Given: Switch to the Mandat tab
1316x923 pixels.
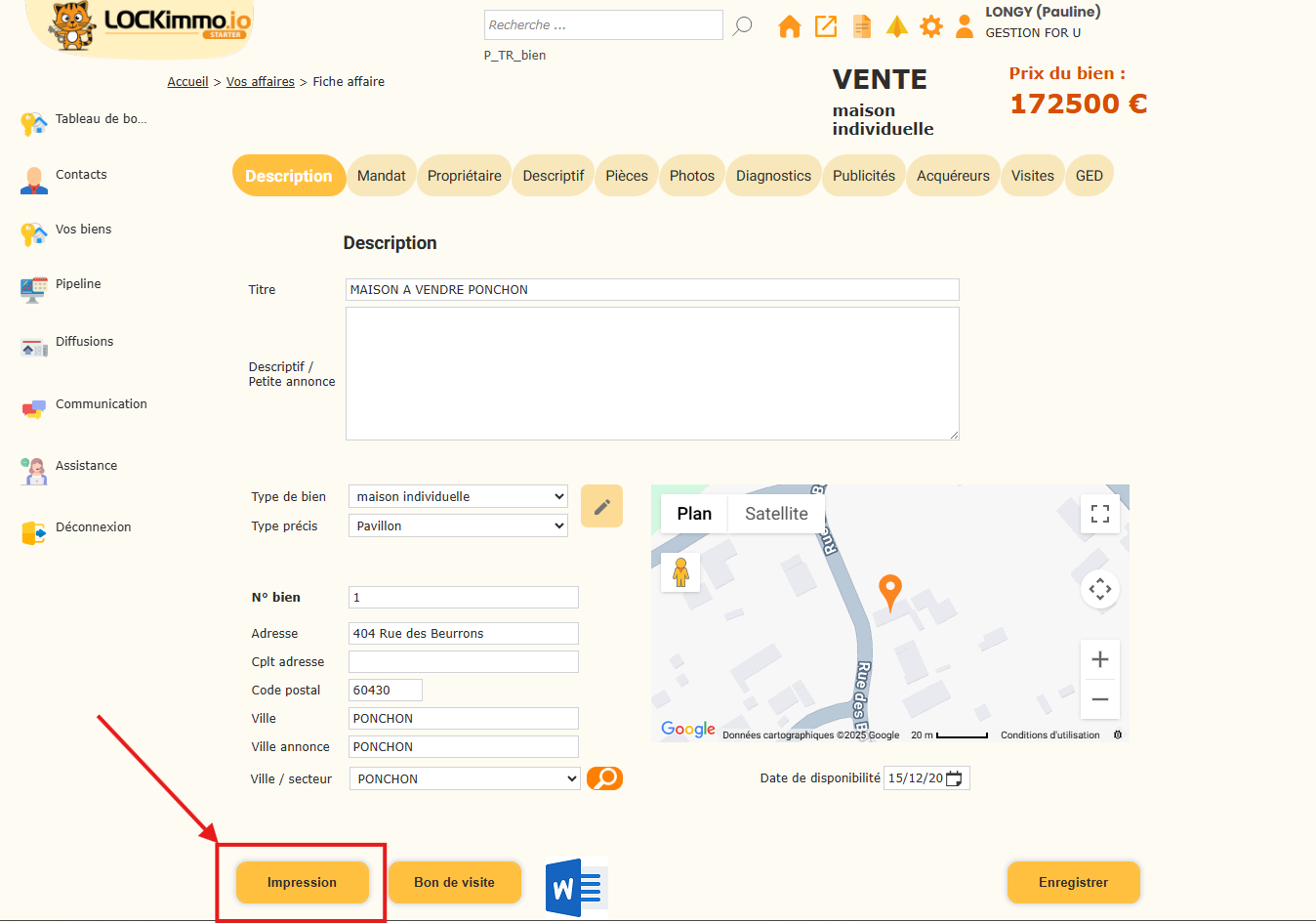Looking at the screenshot, I should (381, 176).
